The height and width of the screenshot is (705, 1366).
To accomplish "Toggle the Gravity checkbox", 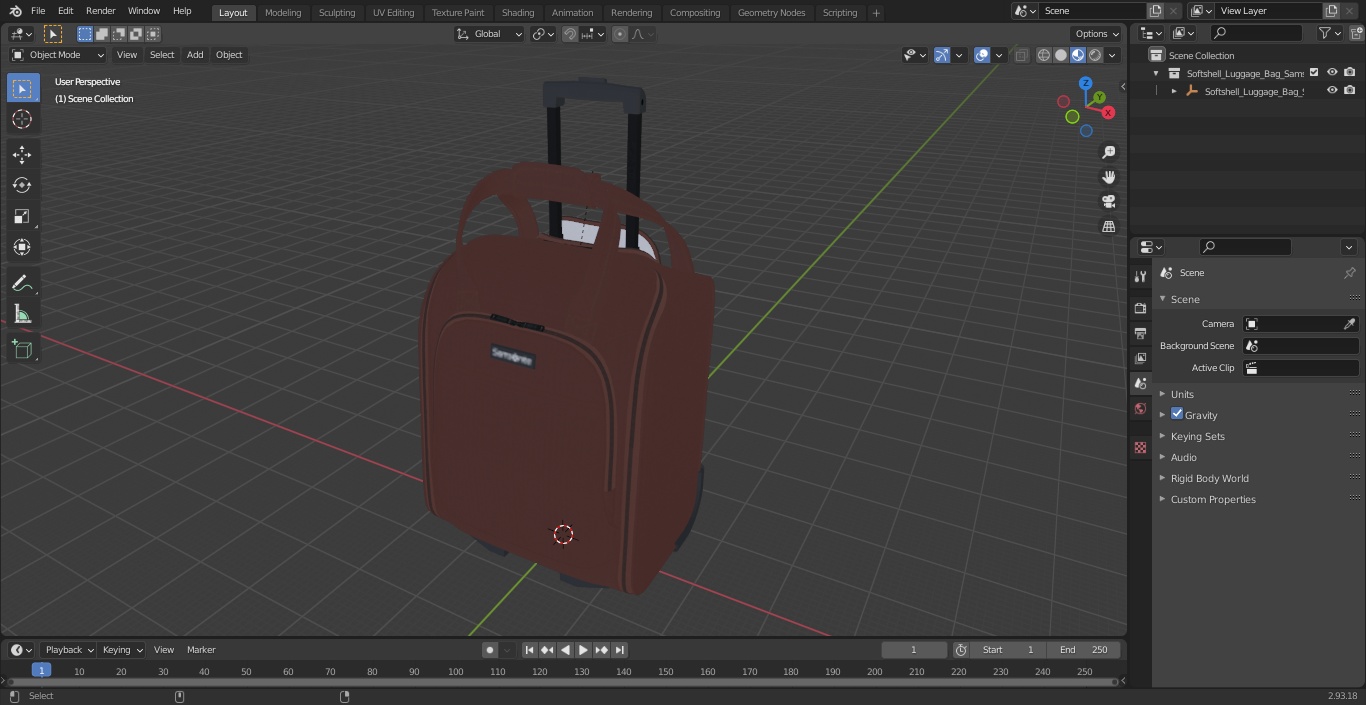I will 1177,414.
